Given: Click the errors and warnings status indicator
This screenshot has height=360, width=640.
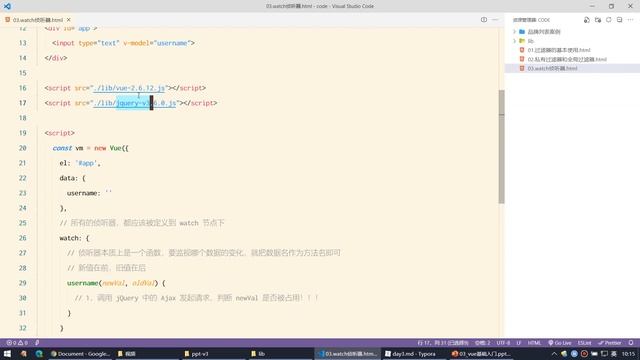Looking at the screenshot, I should (17, 343).
